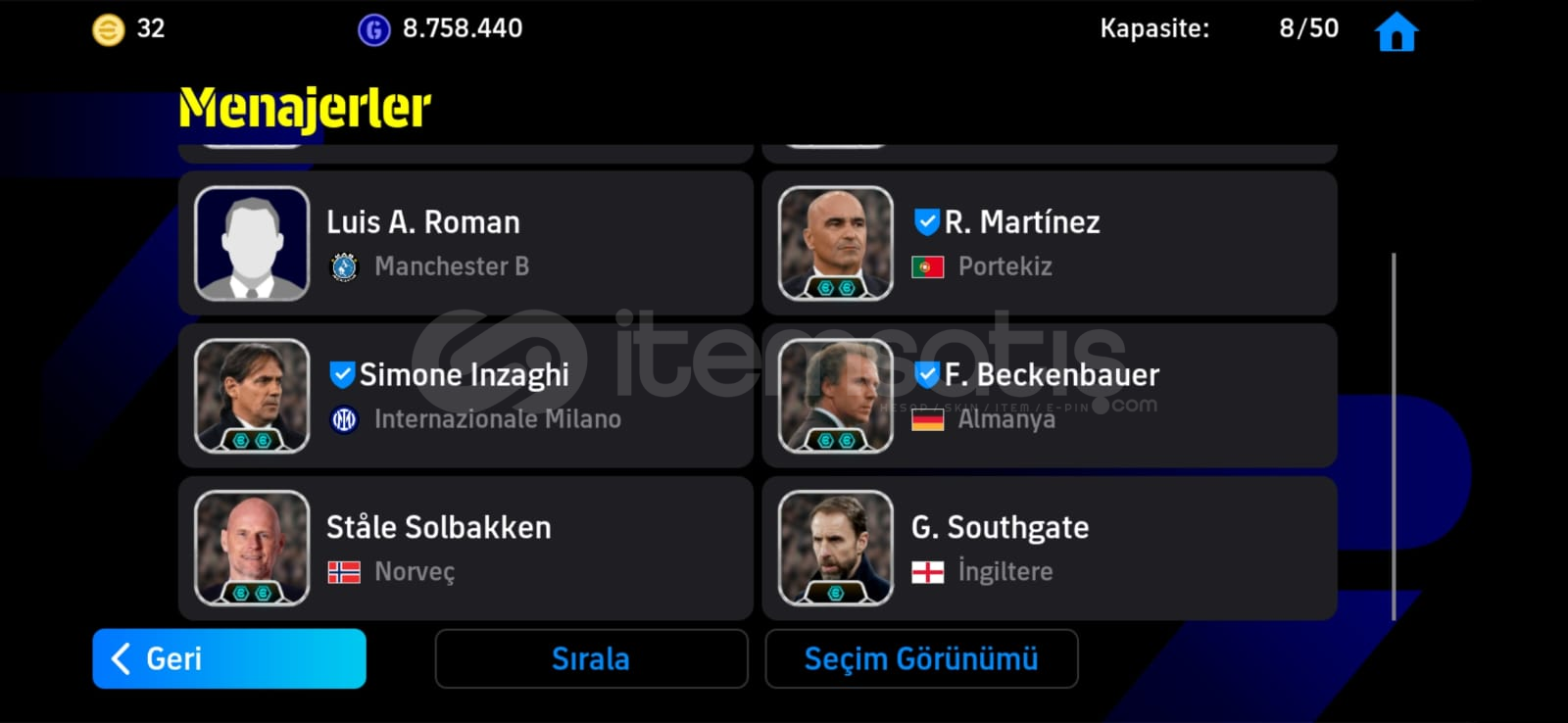
Task: Tap the GP currency icon
Action: [x=373, y=29]
